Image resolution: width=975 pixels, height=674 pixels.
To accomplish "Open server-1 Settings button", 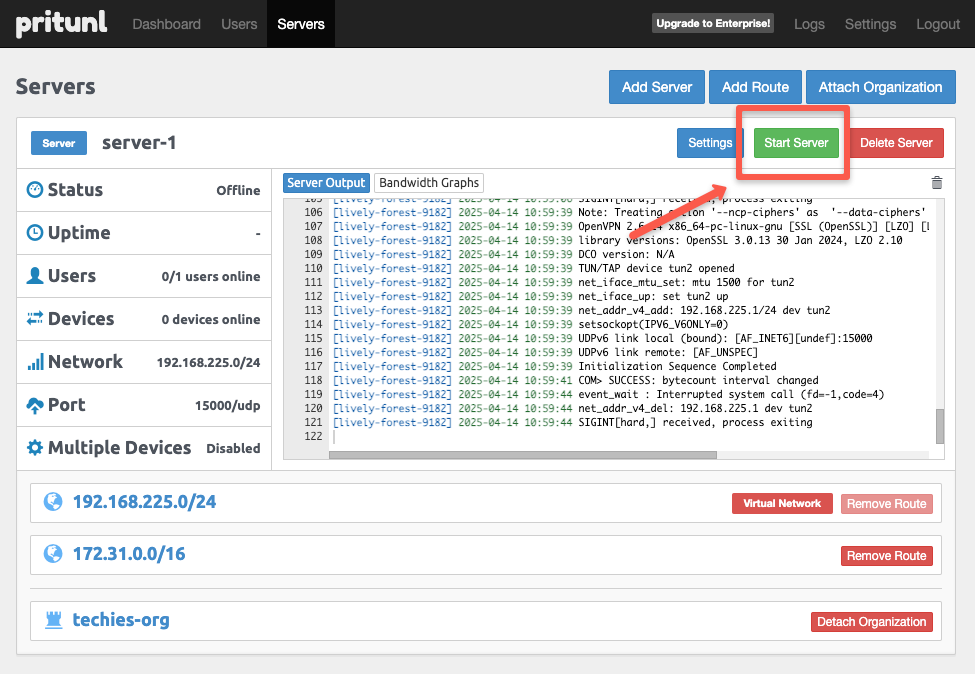I will tap(709, 143).
